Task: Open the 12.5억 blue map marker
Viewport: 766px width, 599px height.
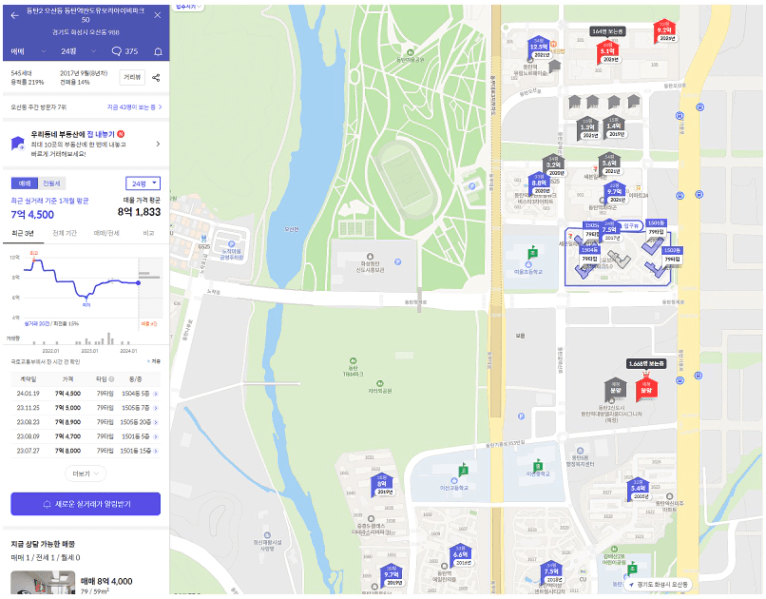Action: pyautogui.click(x=539, y=48)
